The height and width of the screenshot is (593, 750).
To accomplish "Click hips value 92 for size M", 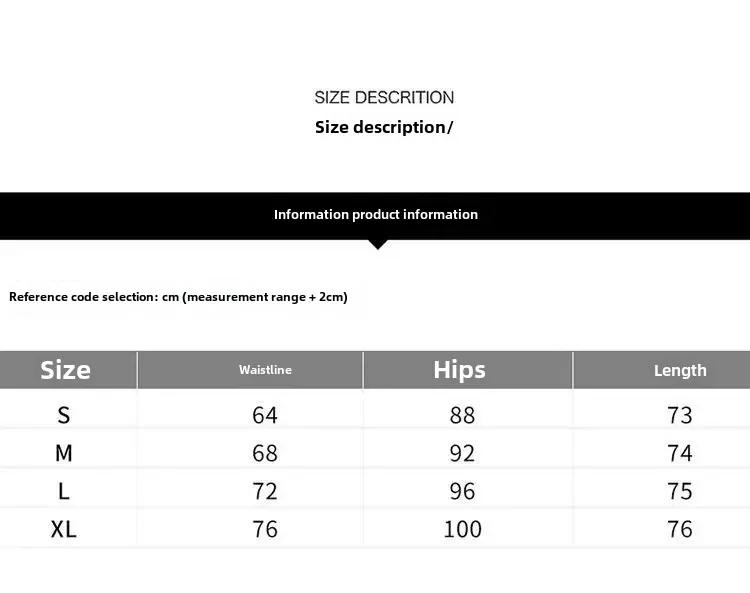I will [462, 453].
